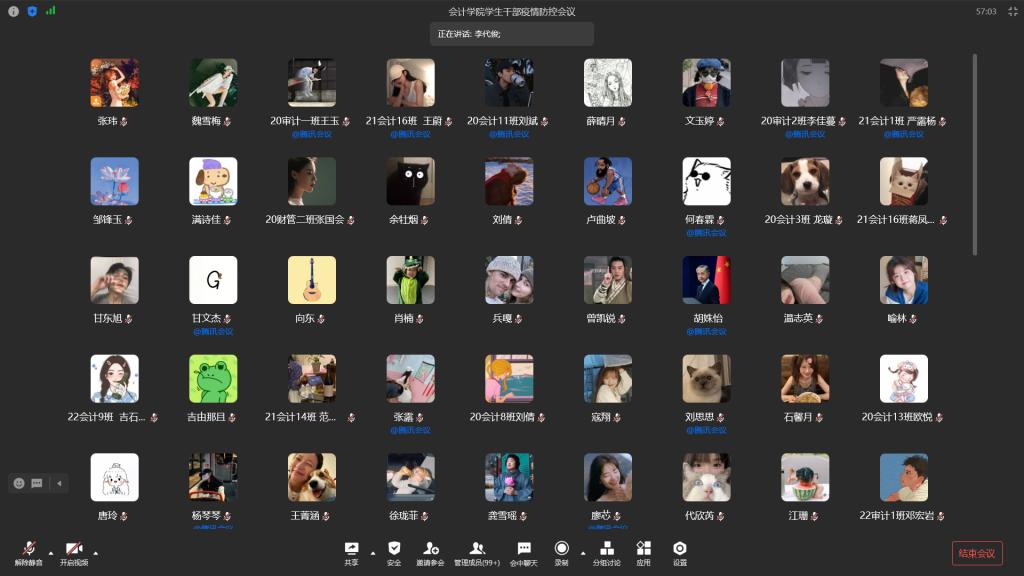Open video options arrow beside 开启视频
Viewport: 1024px width, 576px height.
click(x=95, y=552)
